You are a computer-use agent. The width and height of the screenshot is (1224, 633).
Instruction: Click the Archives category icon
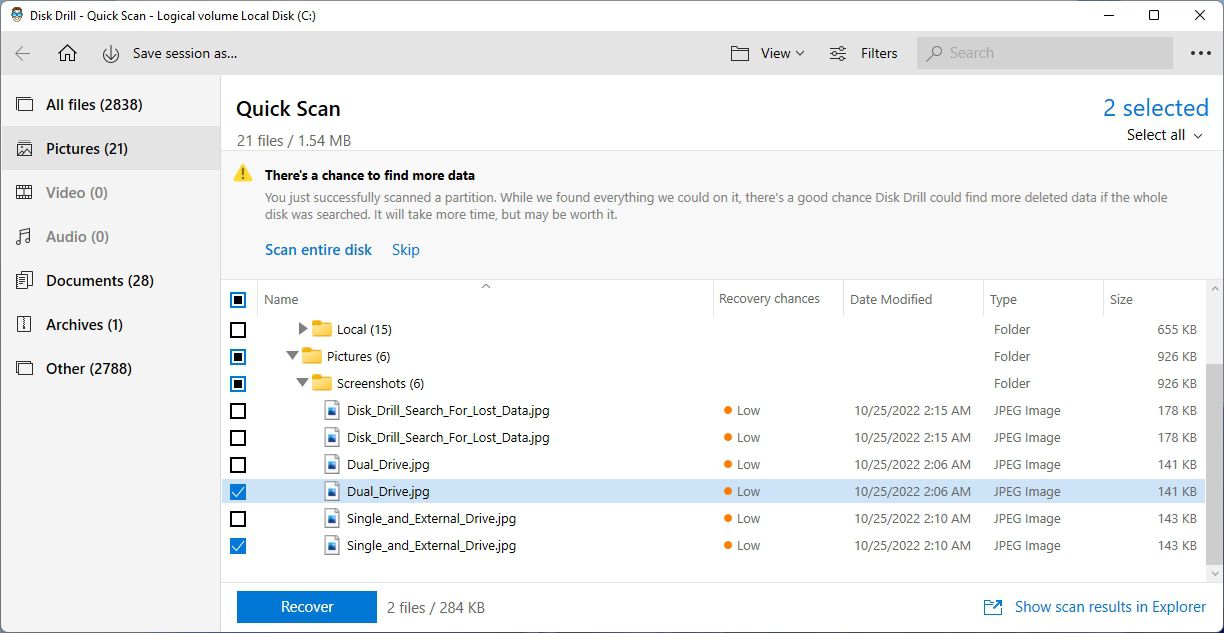(x=25, y=324)
